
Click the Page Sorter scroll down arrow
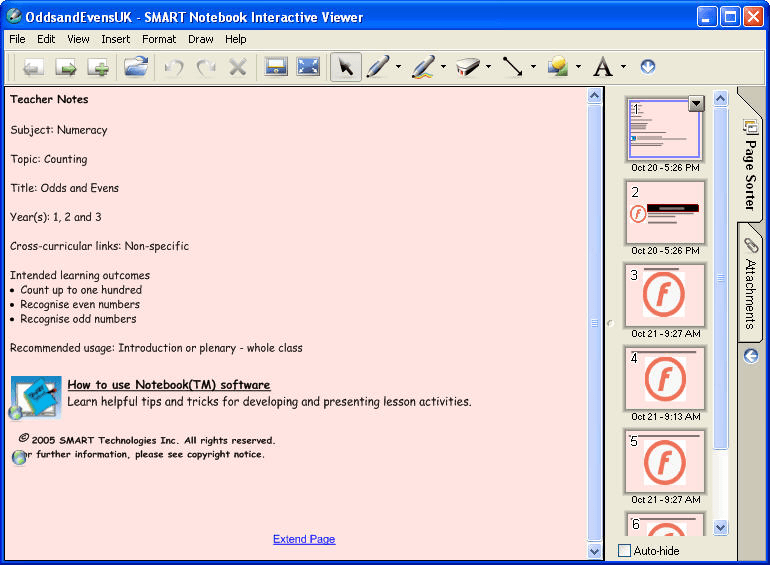click(x=721, y=527)
